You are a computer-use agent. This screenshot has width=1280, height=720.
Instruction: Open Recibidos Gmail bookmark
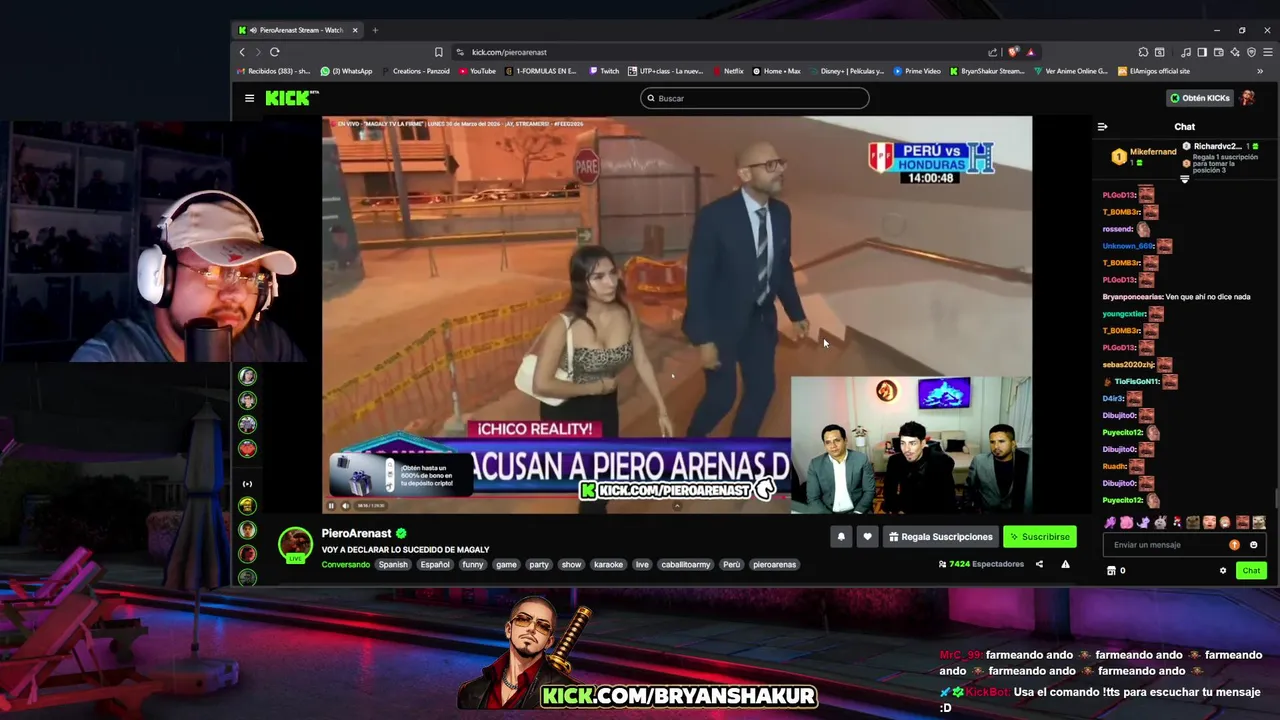(x=274, y=71)
